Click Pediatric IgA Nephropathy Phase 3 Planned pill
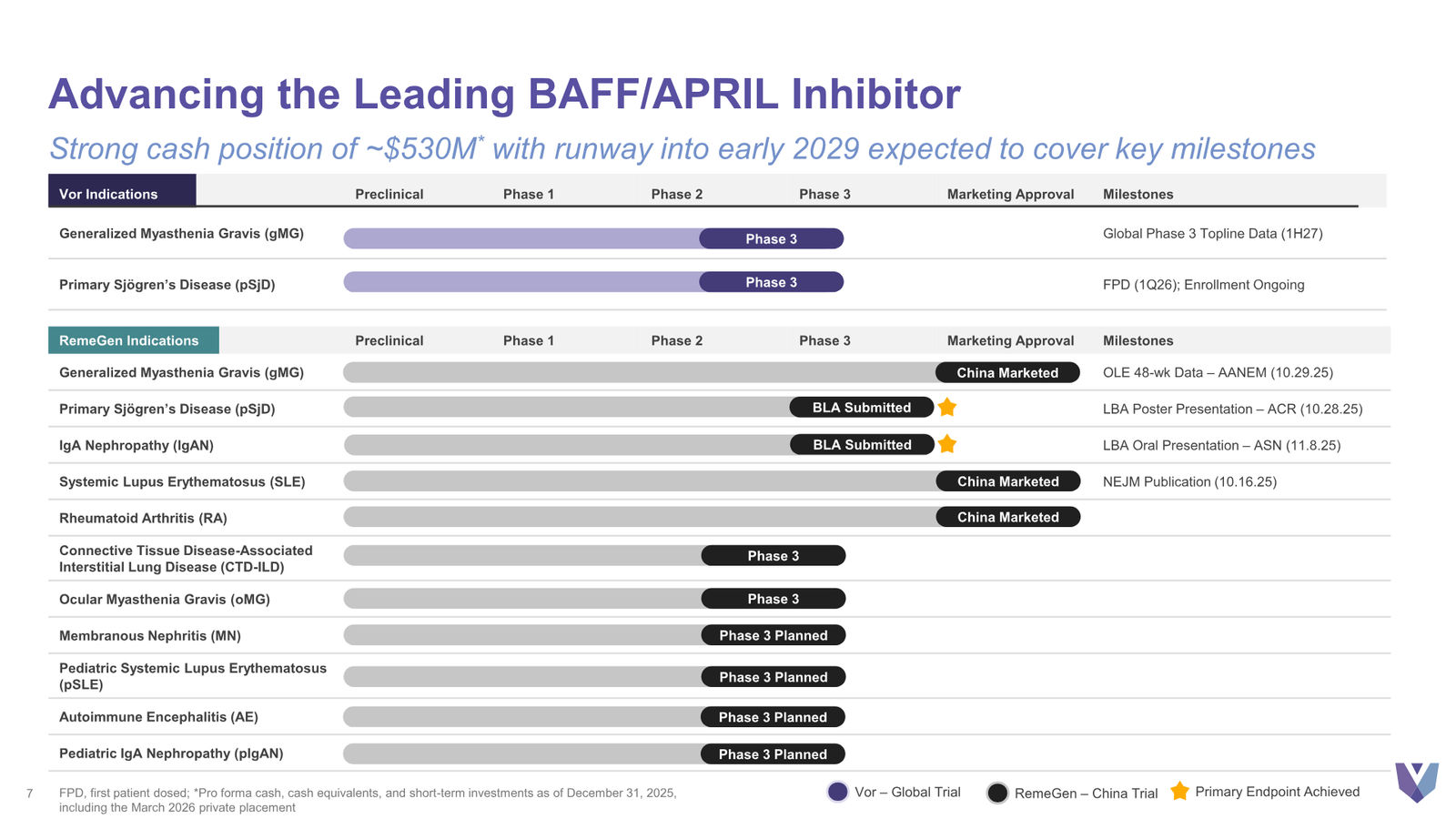Screen dimensions: 1456x819 pyautogui.click(x=773, y=754)
